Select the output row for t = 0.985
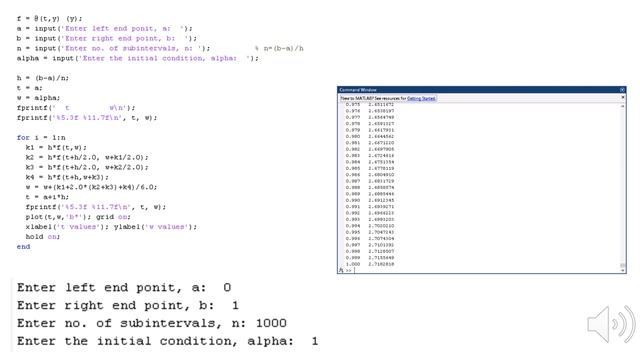Image resolution: width=640 pixels, height=360 pixels. [x=370, y=168]
